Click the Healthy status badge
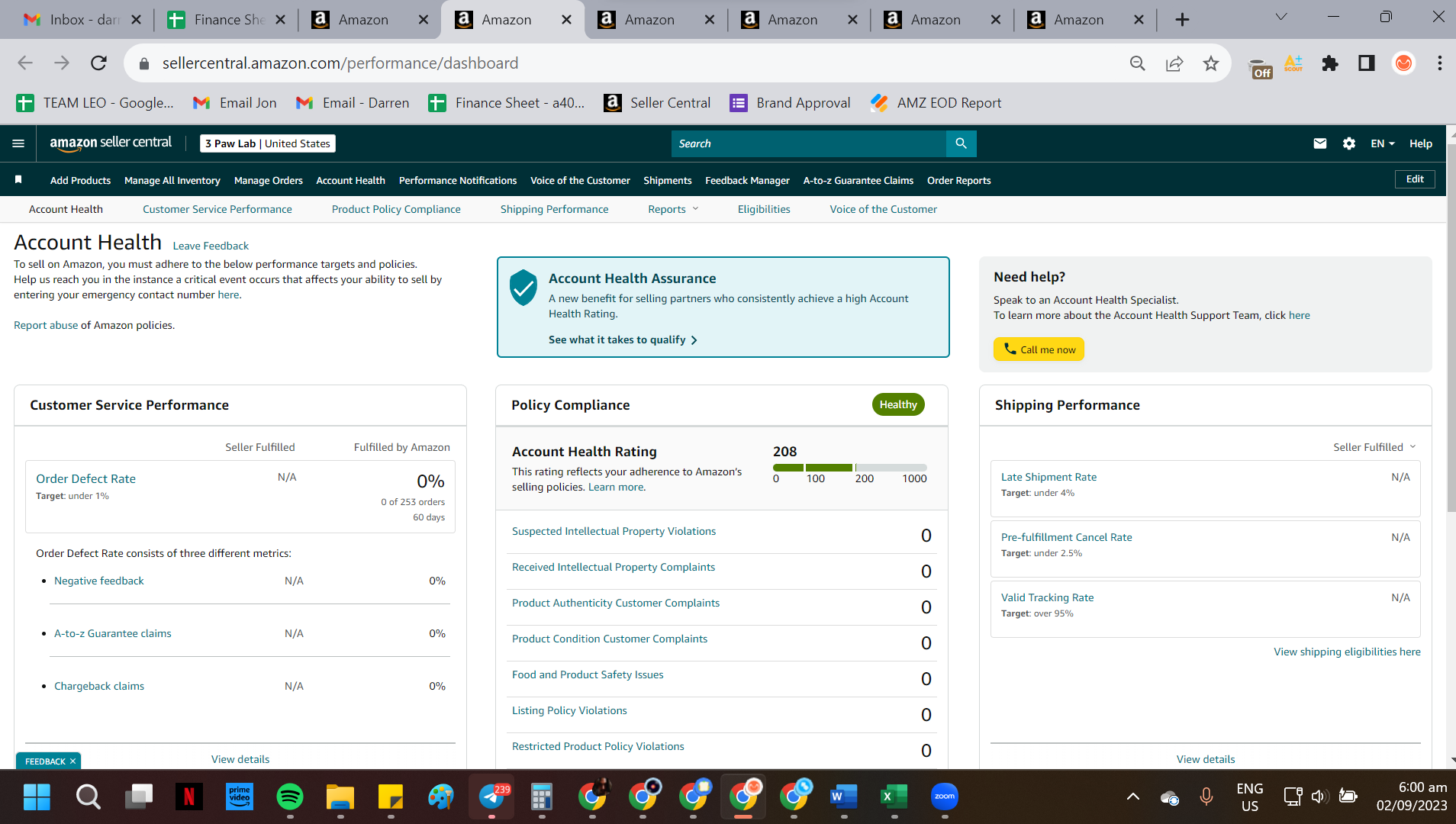1456x824 pixels. tap(898, 404)
